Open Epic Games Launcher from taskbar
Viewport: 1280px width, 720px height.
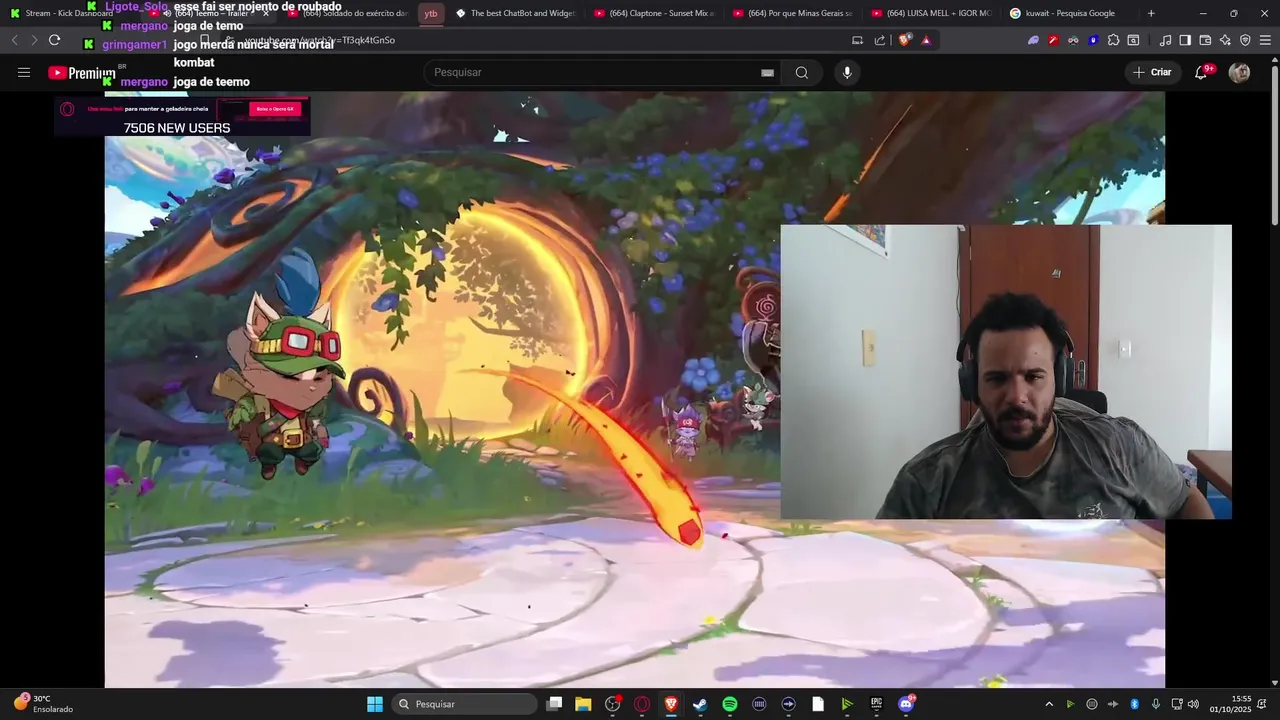876,704
